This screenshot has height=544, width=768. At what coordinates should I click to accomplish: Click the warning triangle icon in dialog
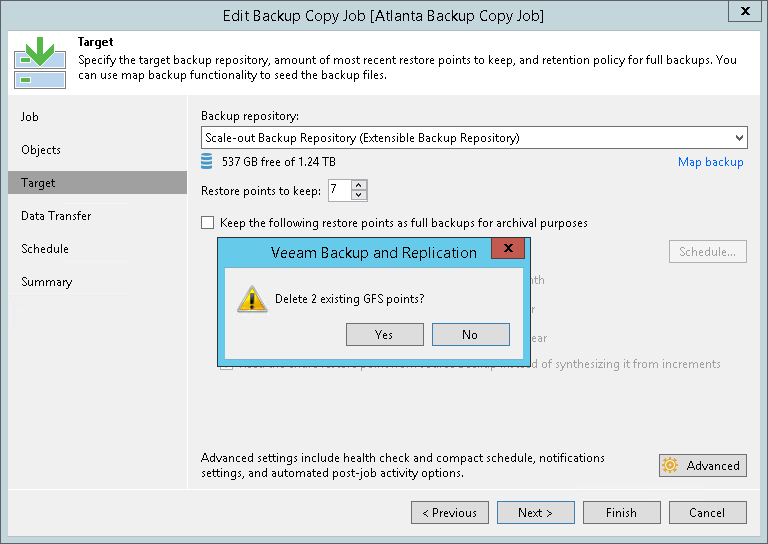[250, 298]
